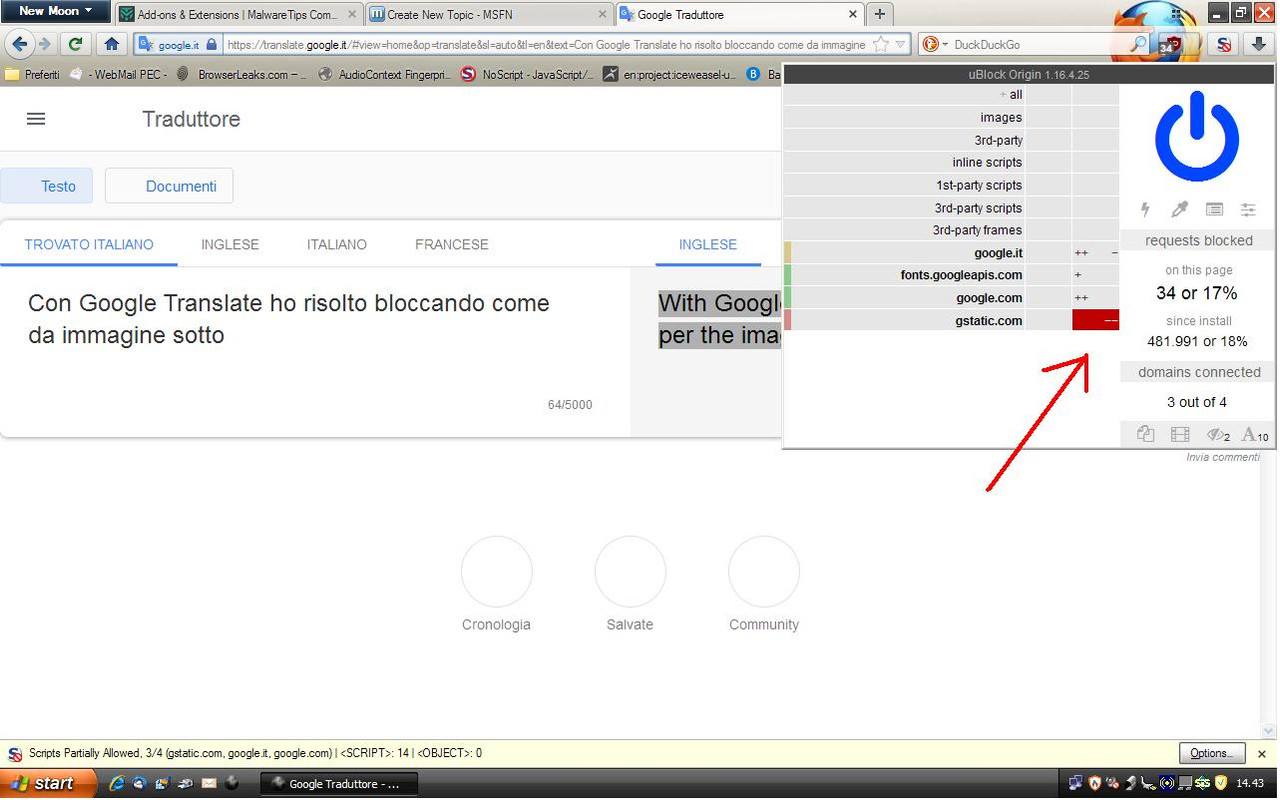Launch Internet Explorer from quick launch
1280x800 pixels.
(x=116, y=783)
